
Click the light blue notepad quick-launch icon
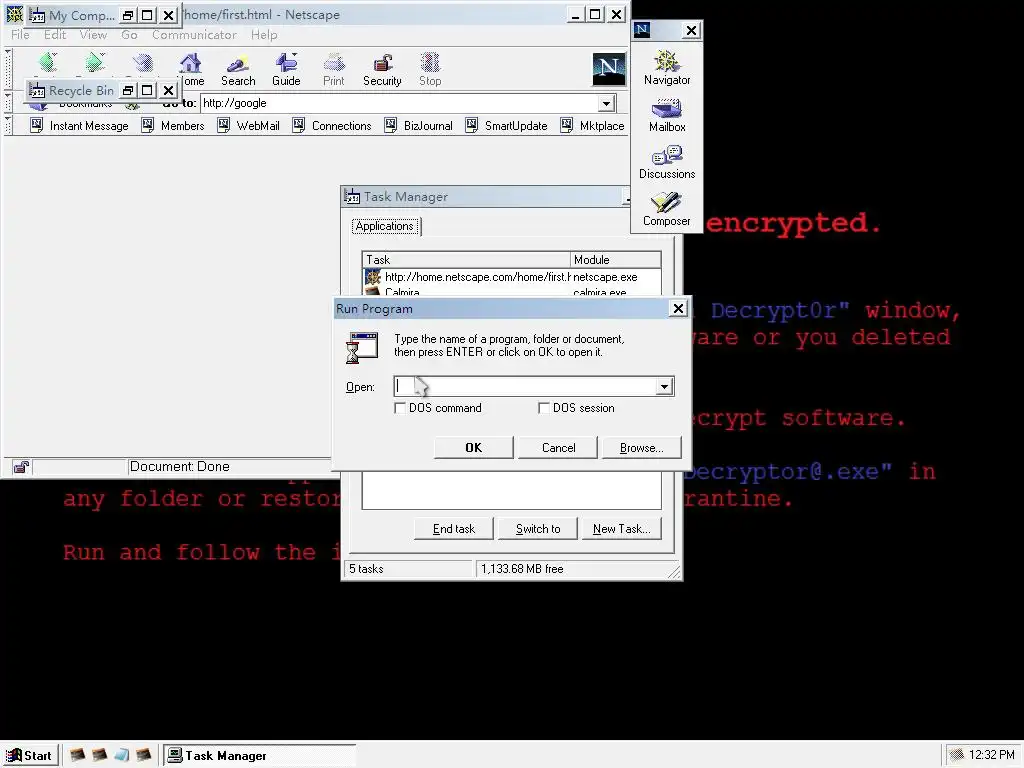[121, 755]
